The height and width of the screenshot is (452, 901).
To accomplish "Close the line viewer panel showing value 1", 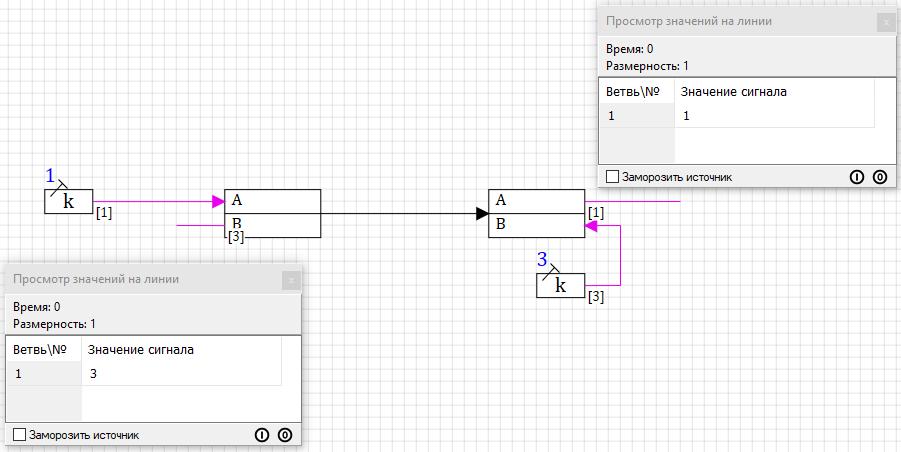I will click(884, 21).
